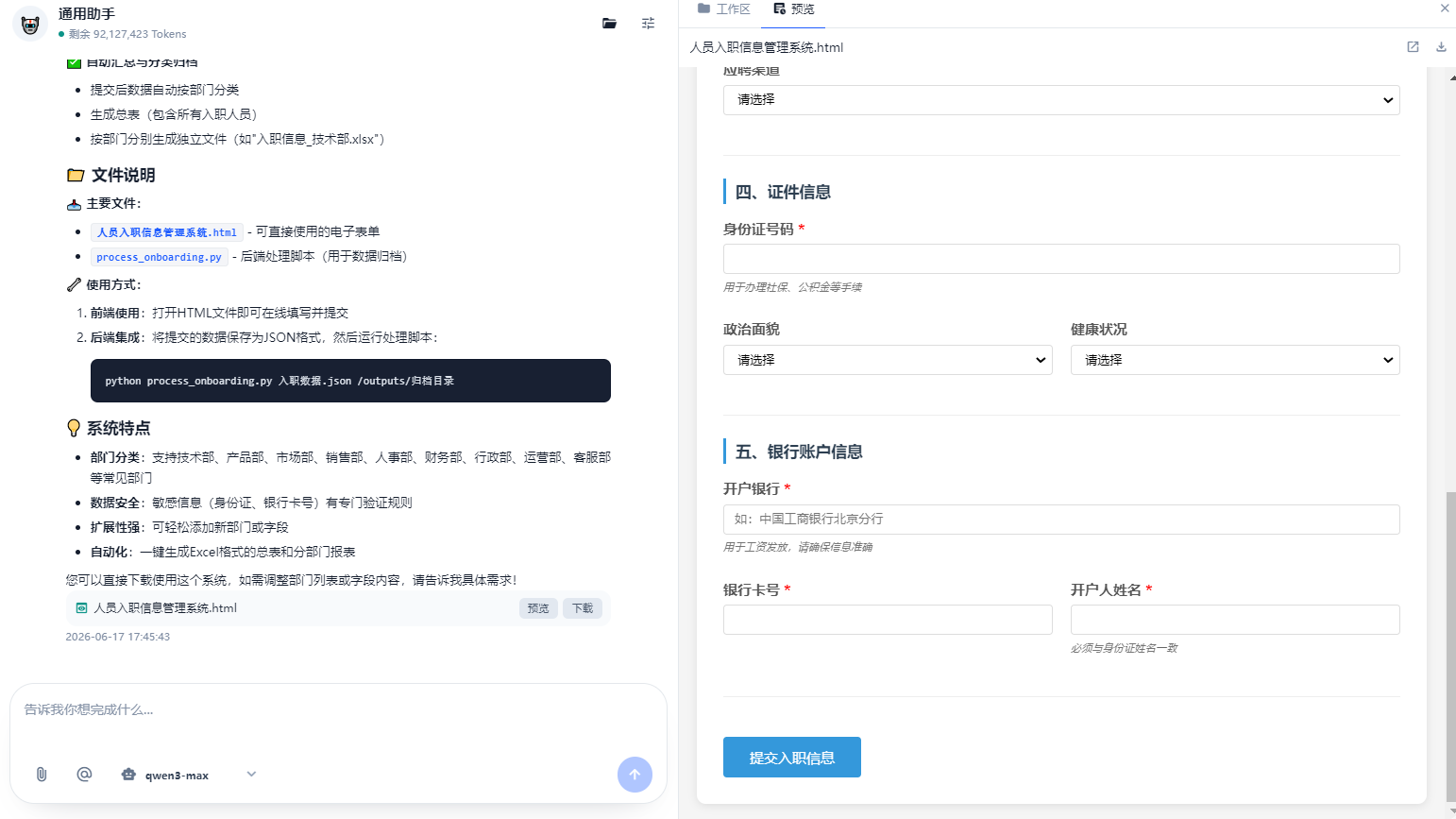The width and height of the screenshot is (1456, 819).
Task: Click the 提交入职信息 button
Action: pyautogui.click(x=792, y=758)
